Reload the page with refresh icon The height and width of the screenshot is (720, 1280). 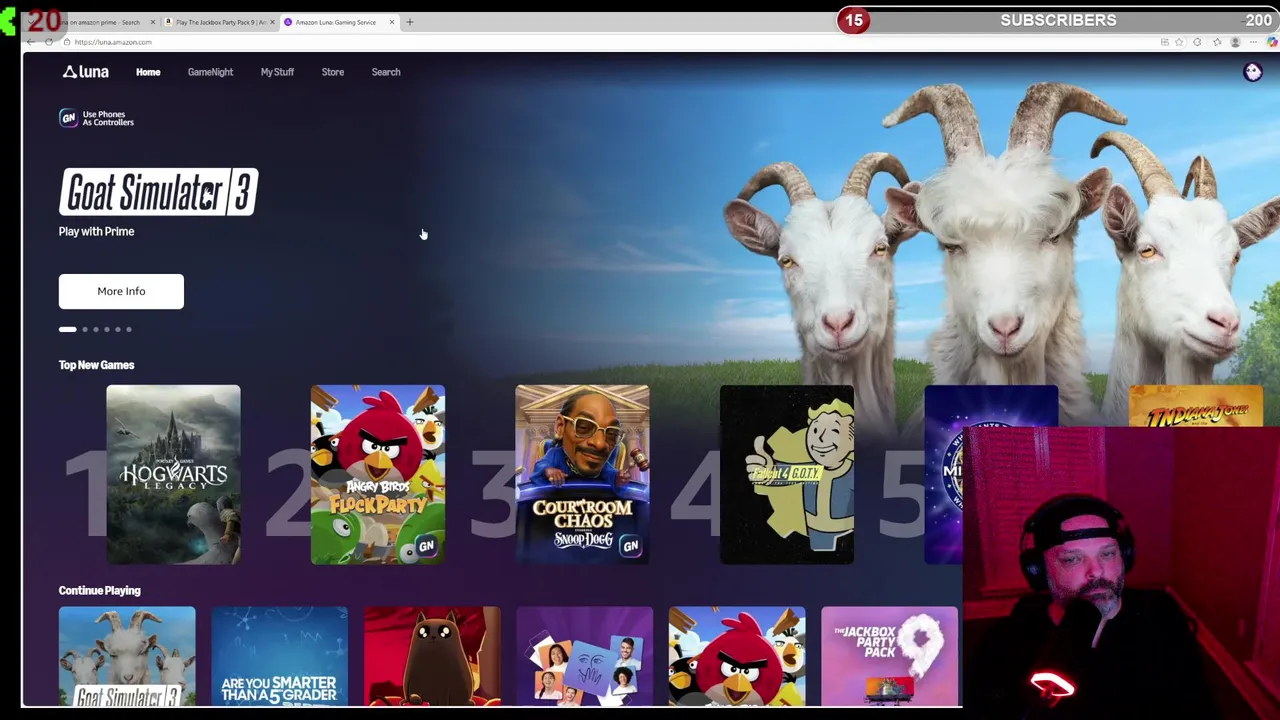(x=49, y=42)
